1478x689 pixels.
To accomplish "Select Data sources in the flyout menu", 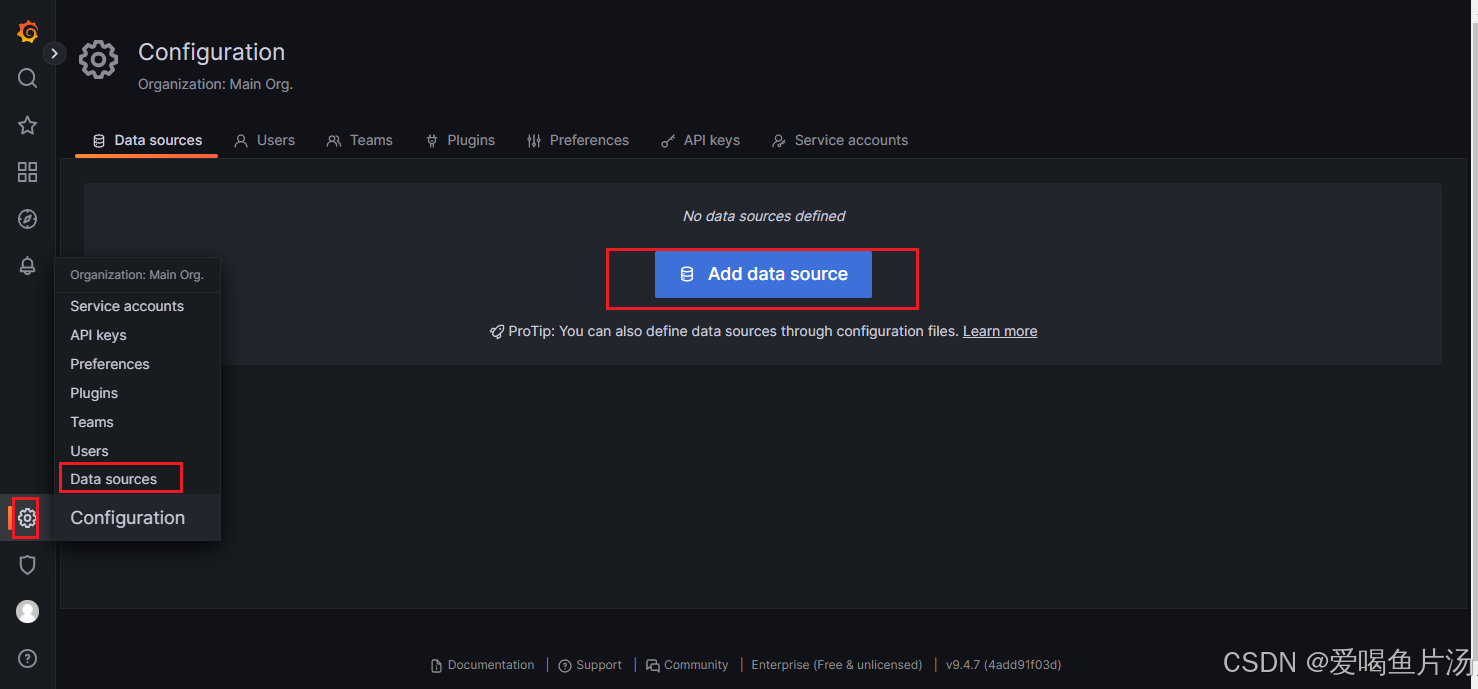I will pyautogui.click(x=137, y=479).
